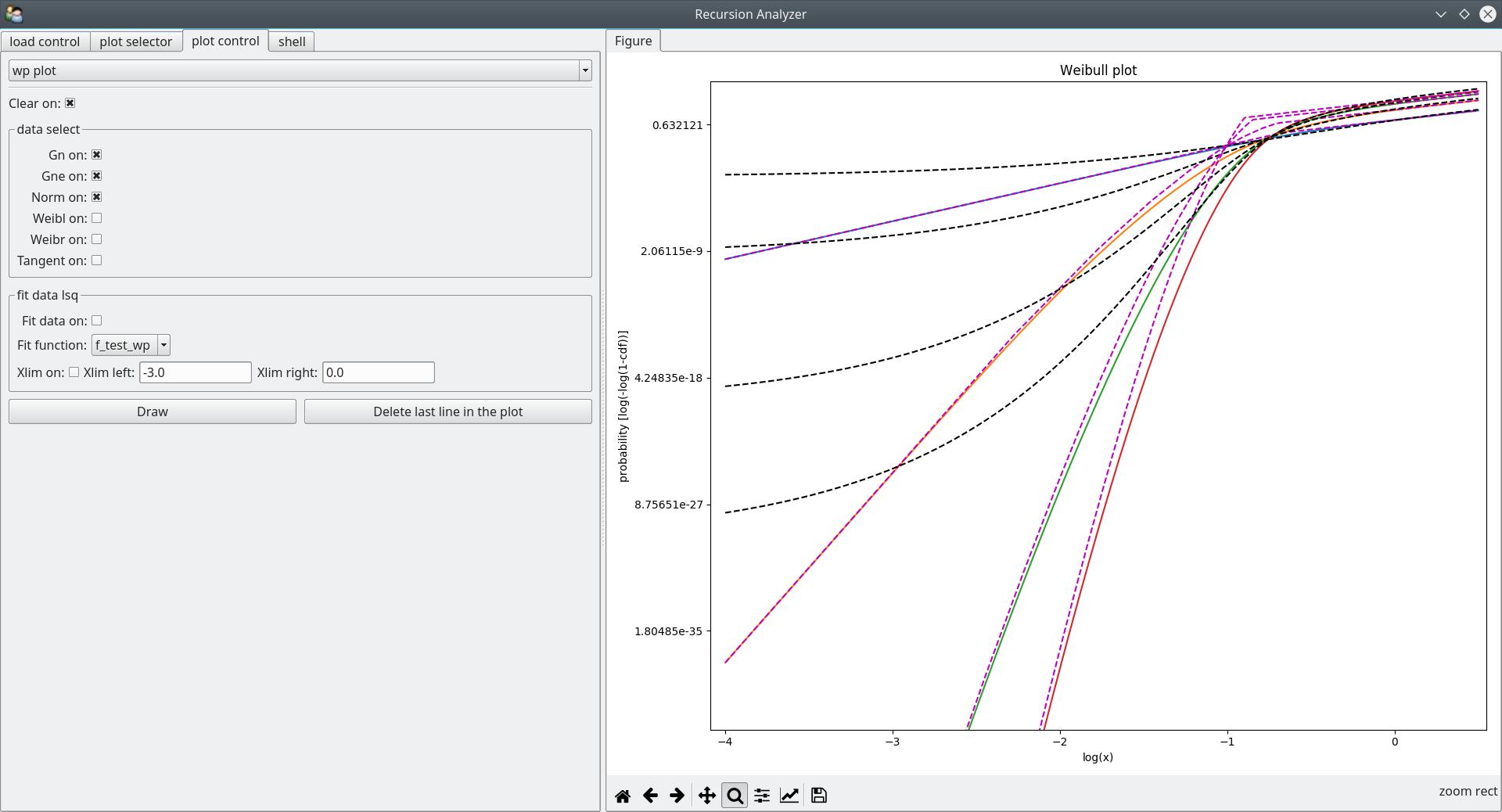The height and width of the screenshot is (812, 1502).
Task: Open Edit axis and curve parameters
Action: (789, 796)
